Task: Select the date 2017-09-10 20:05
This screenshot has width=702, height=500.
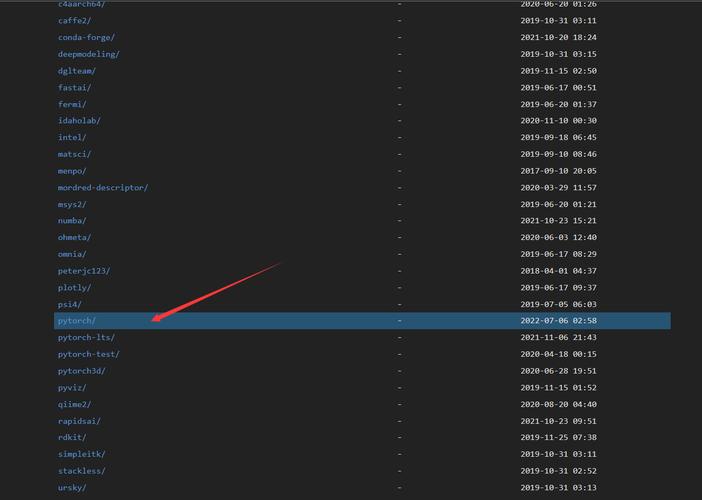Action: [x=558, y=171]
